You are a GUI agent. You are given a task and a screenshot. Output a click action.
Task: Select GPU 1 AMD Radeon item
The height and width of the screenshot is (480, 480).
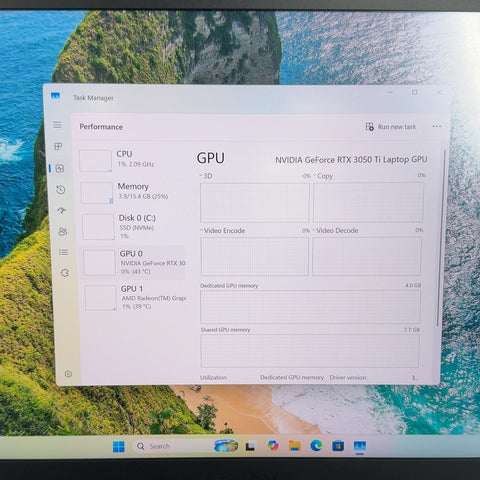point(135,297)
